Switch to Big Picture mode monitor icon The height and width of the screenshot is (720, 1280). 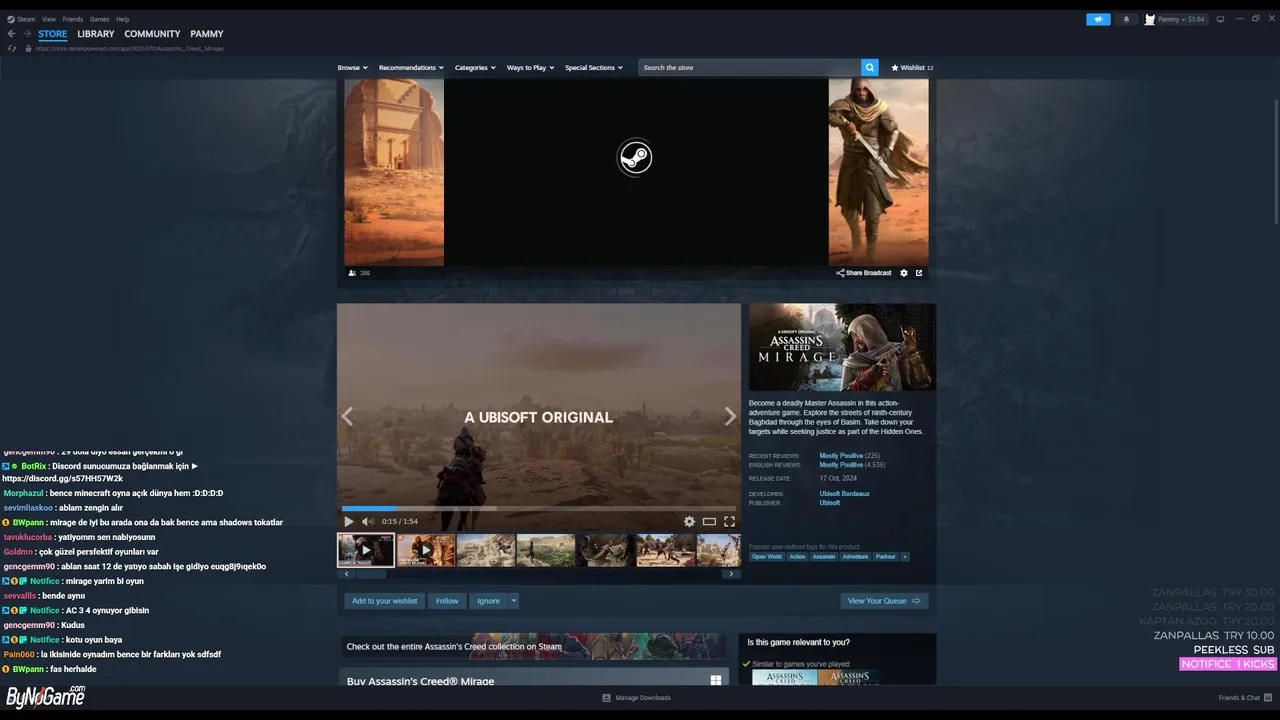(1220, 19)
